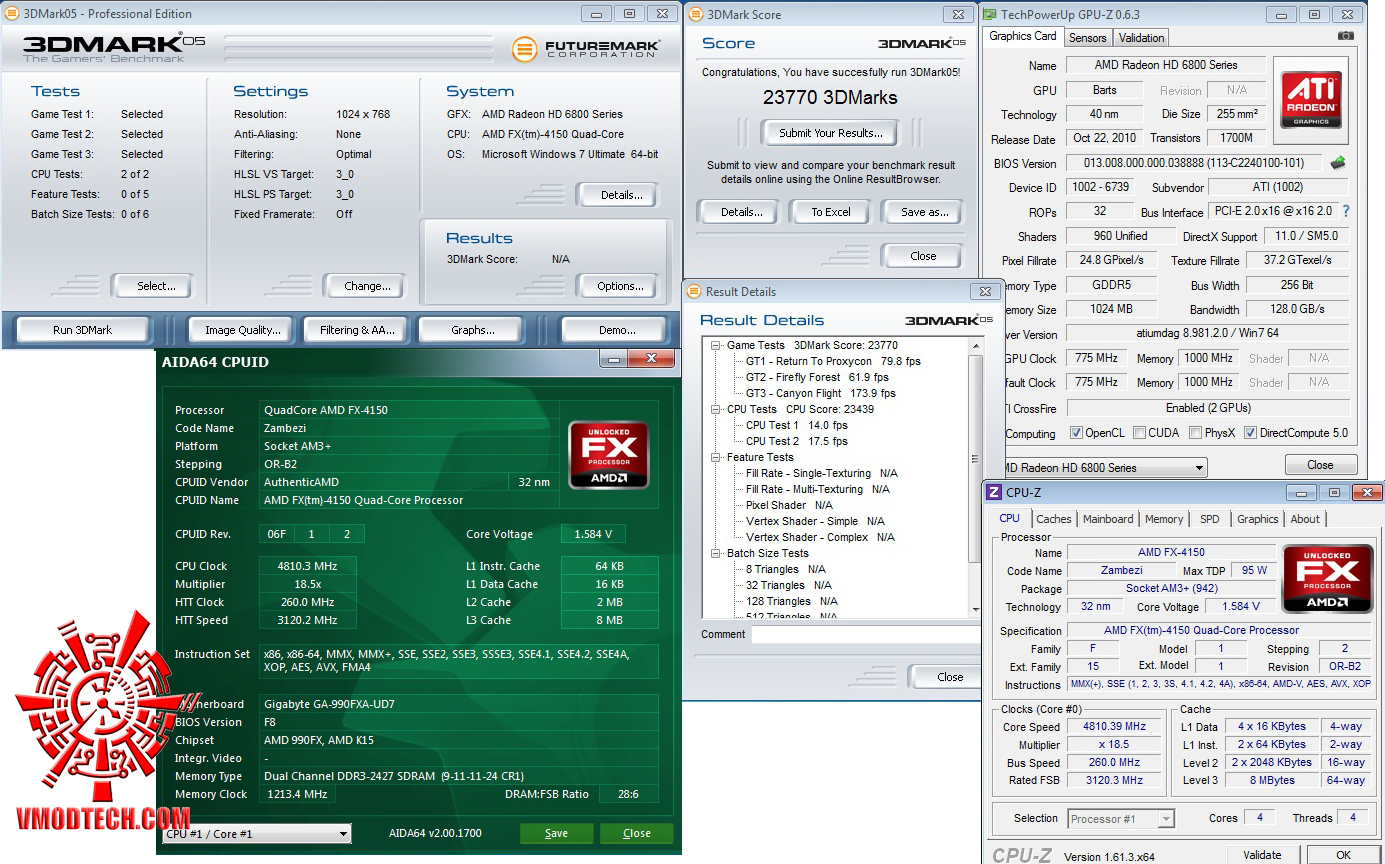Click the AMD FX logo in AIDA64 CPUID
This screenshot has width=1385, height=864.
[609, 455]
